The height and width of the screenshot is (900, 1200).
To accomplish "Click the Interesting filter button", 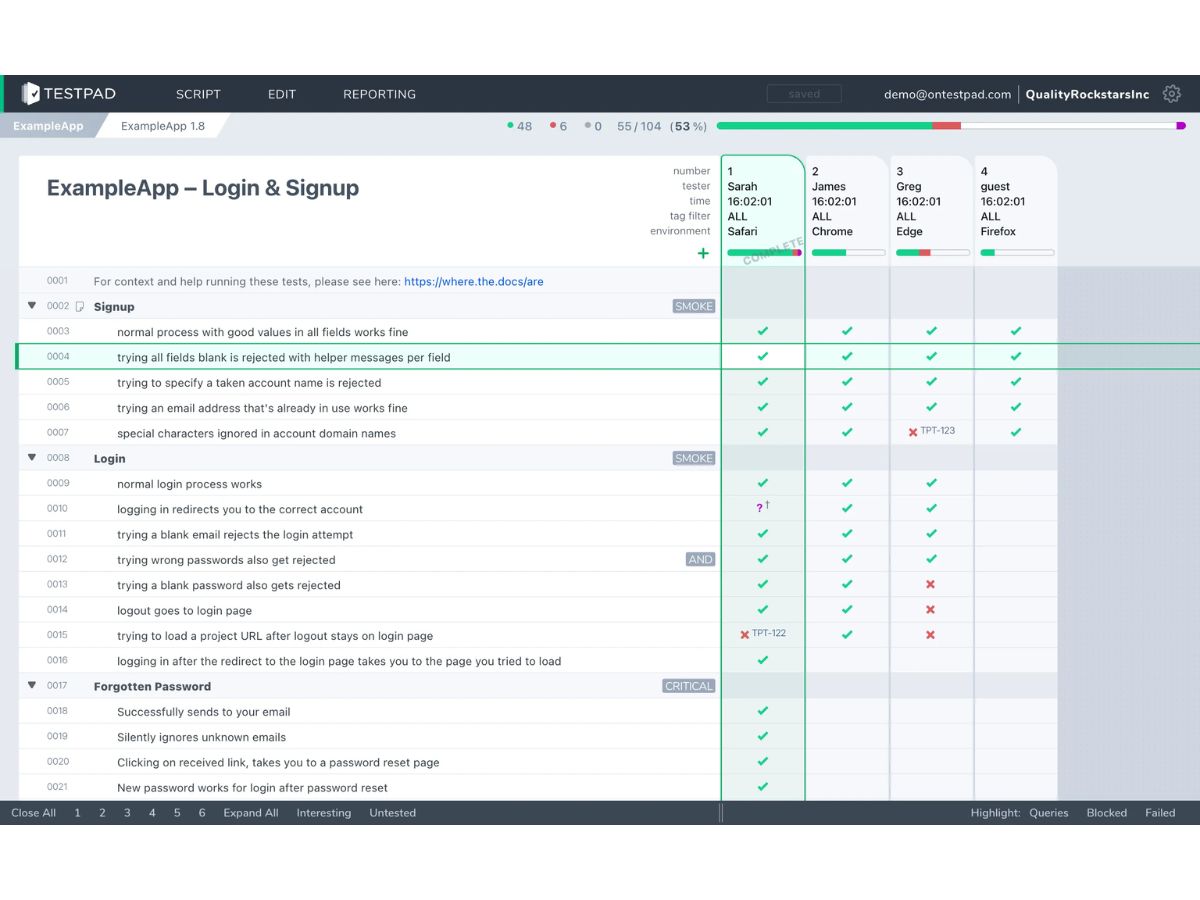I will [x=324, y=813].
